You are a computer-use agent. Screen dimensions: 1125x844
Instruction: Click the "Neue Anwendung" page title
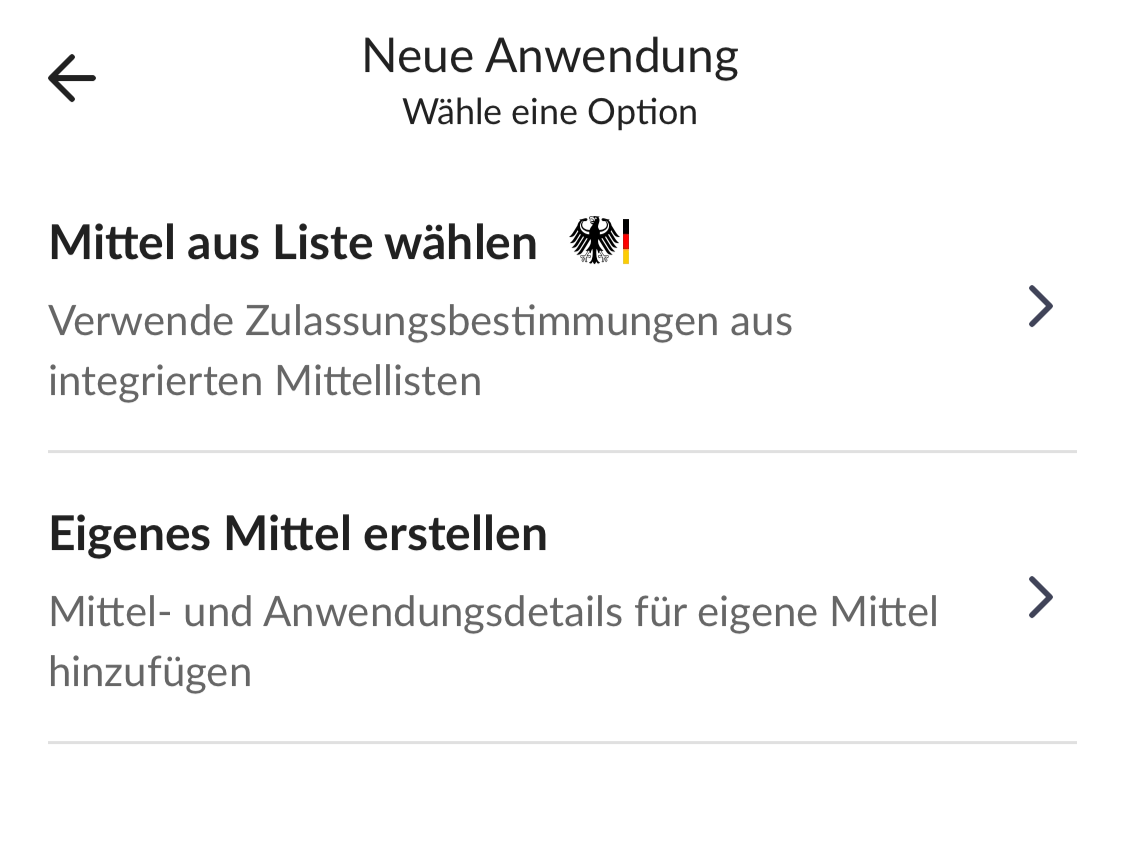[550, 56]
